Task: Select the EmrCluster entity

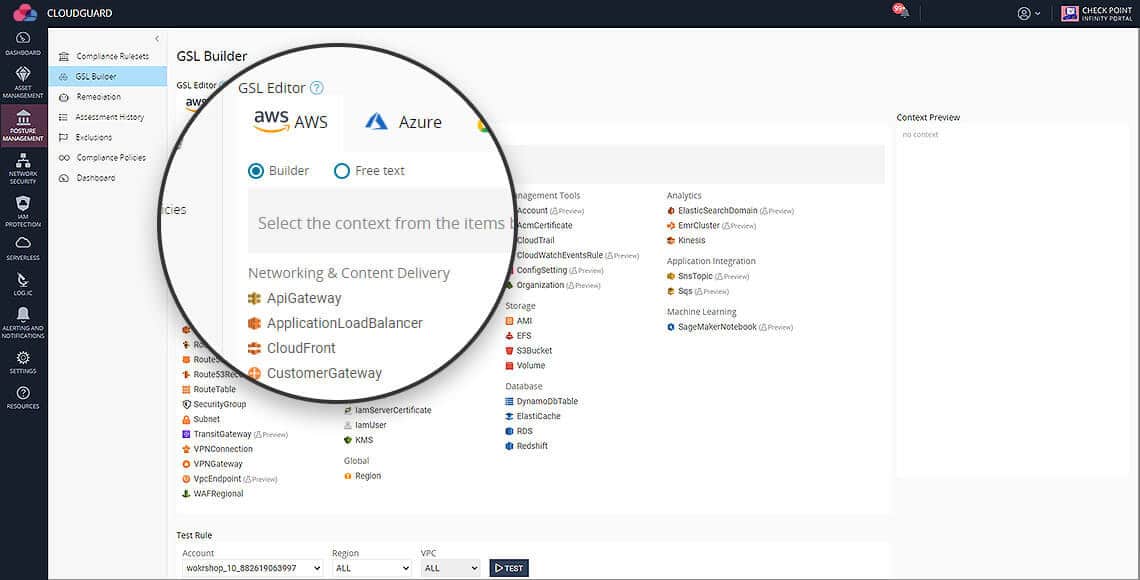Action: (x=699, y=225)
